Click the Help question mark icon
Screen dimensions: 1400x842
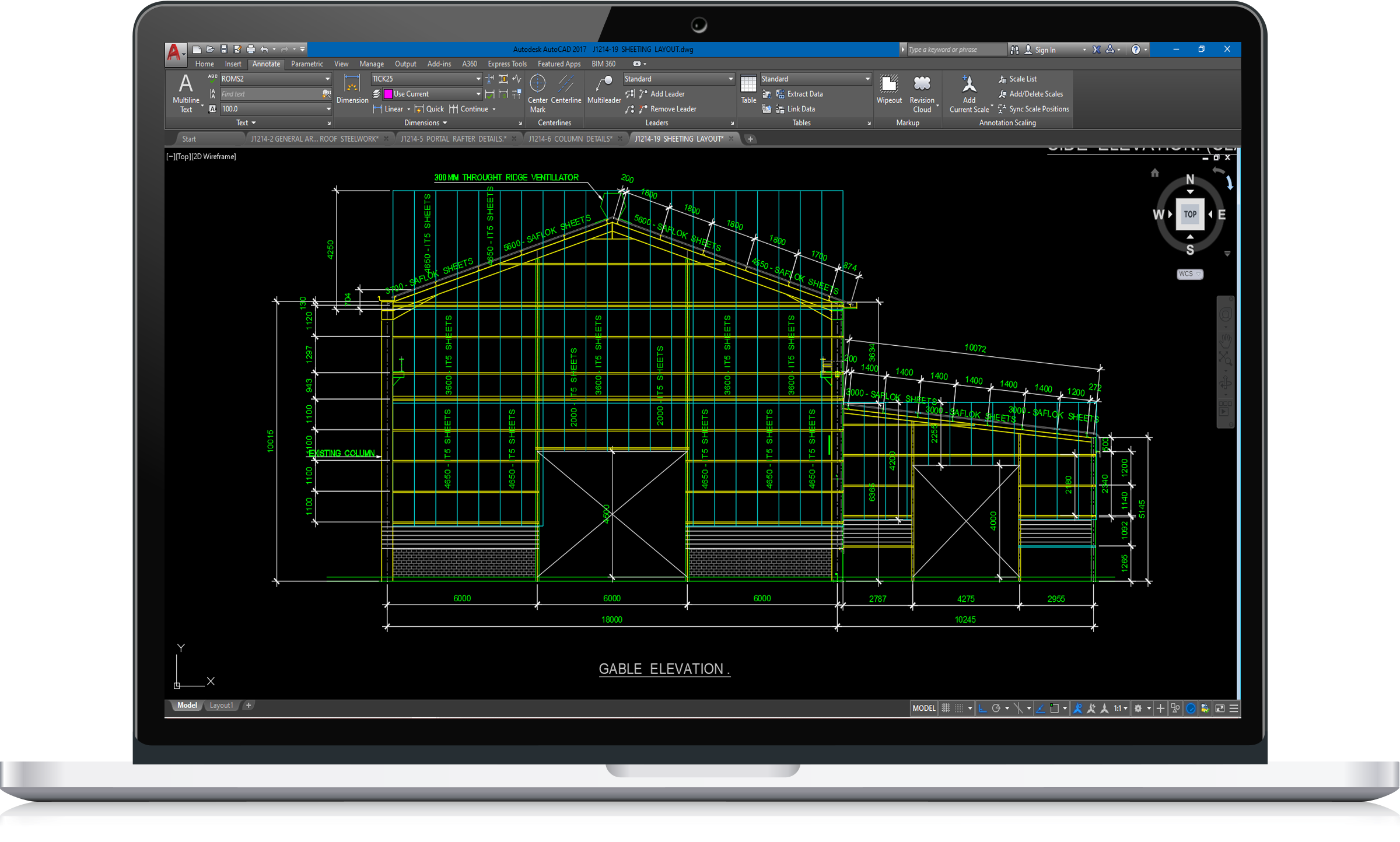[x=1135, y=50]
